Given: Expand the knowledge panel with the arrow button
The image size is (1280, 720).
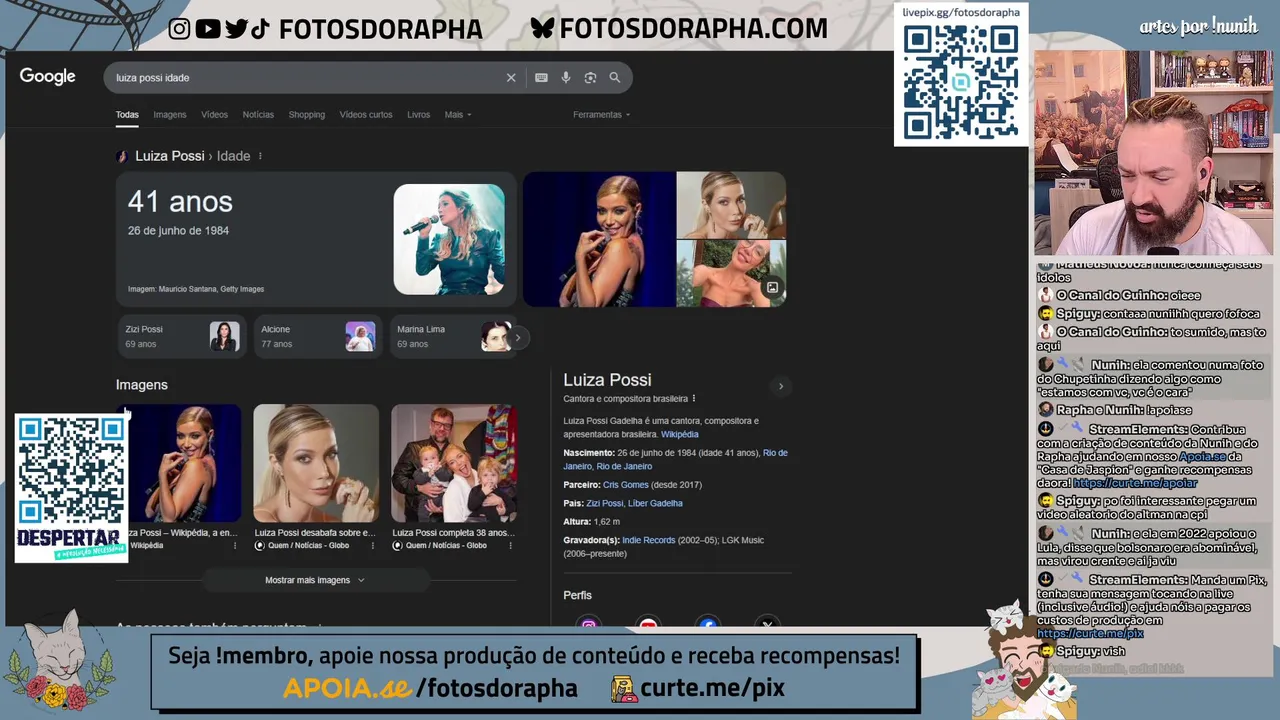Looking at the screenshot, I should coord(781,386).
